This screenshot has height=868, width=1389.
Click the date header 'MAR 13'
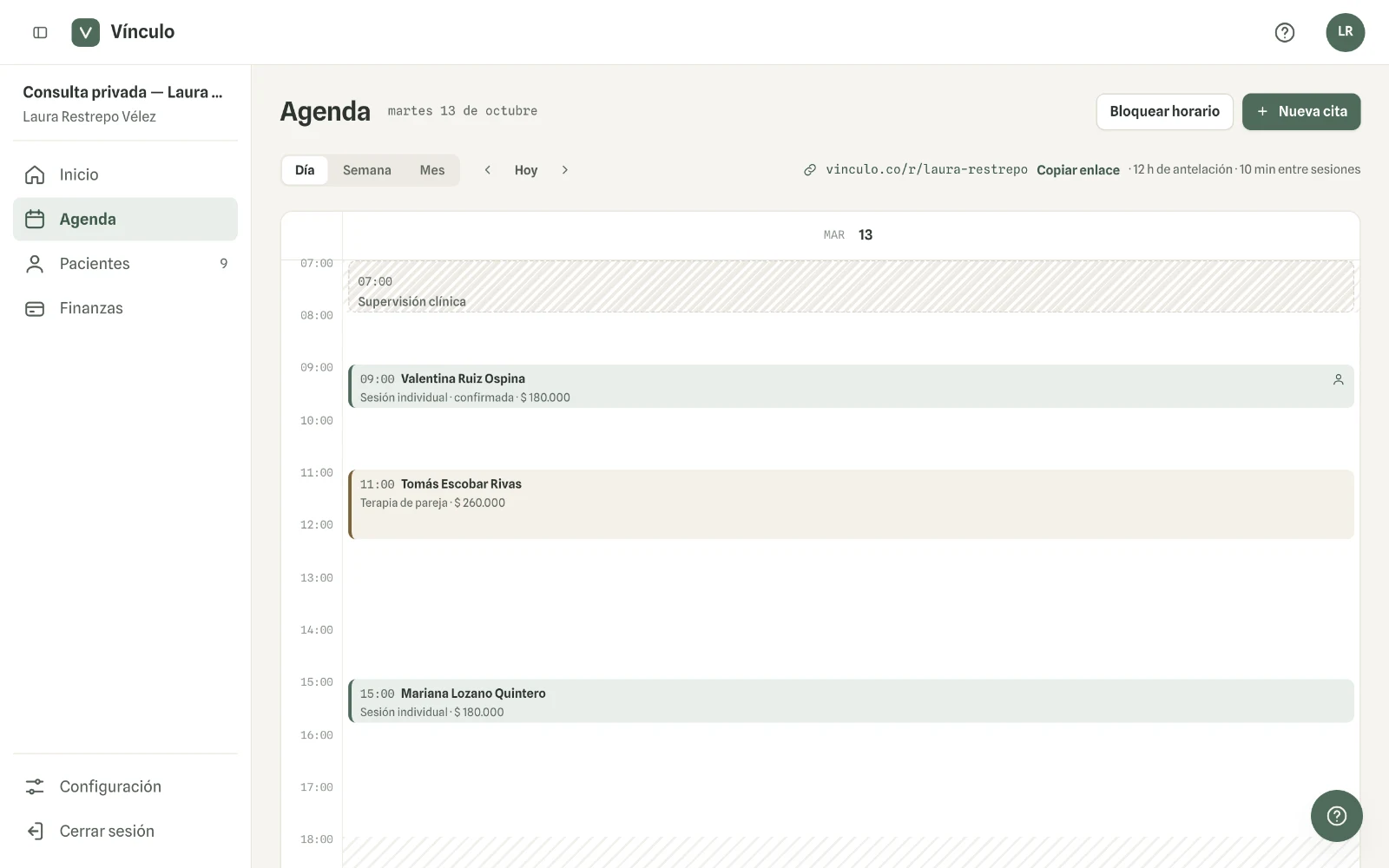[x=848, y=235]
